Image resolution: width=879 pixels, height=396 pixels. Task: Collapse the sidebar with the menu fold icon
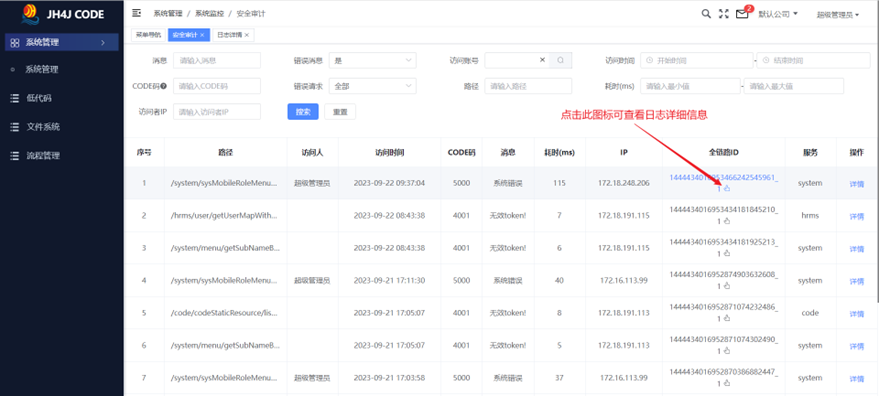pyautogui.click(x=136, y=13)
